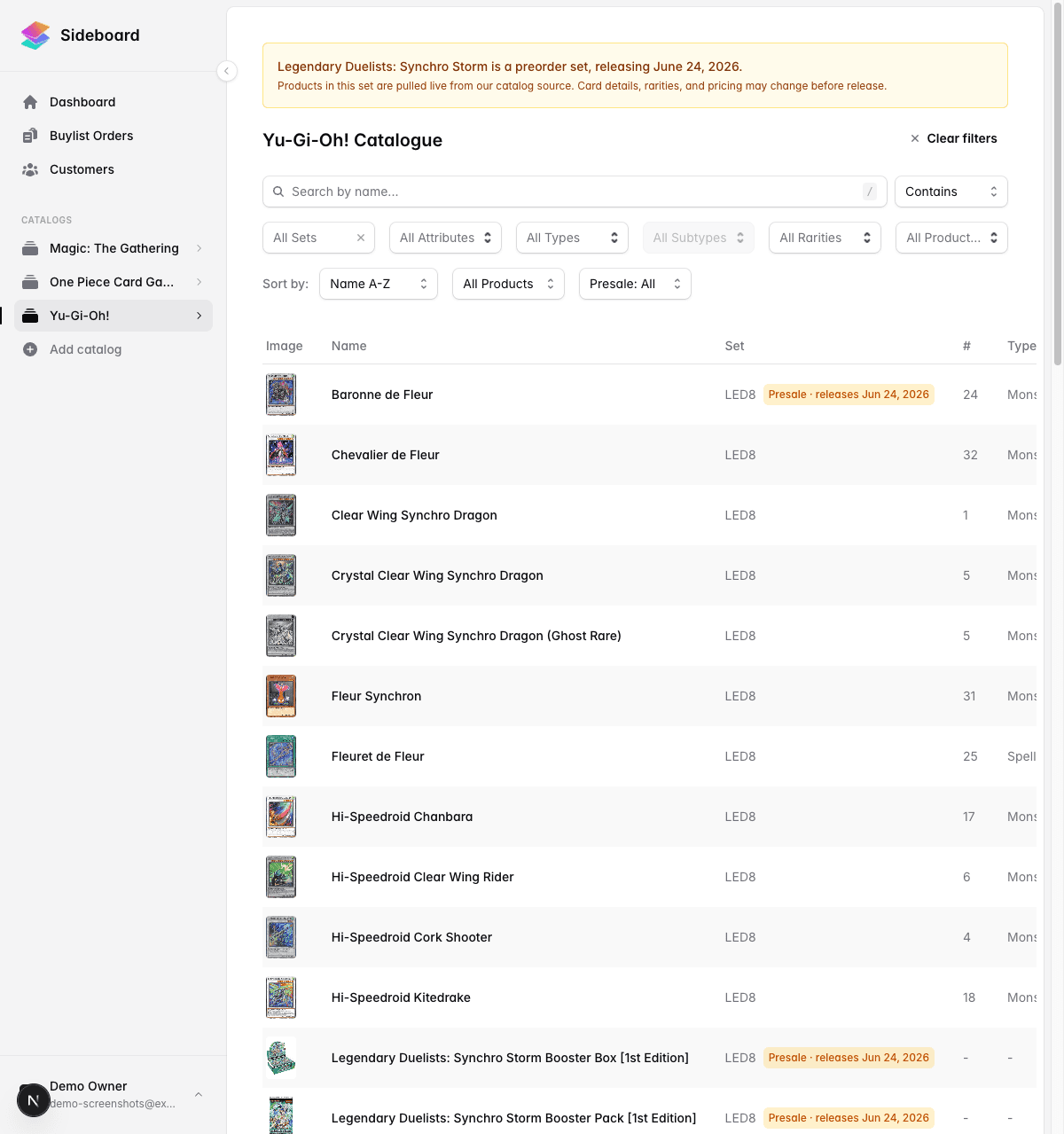
Task: Expand the Magic: The Gathering catalog chevron
Action: (x=199, y=248)
